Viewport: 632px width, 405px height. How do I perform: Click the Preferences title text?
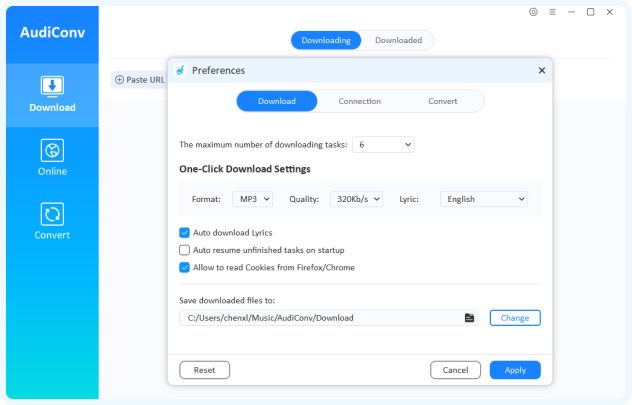(x=218, y=71)
